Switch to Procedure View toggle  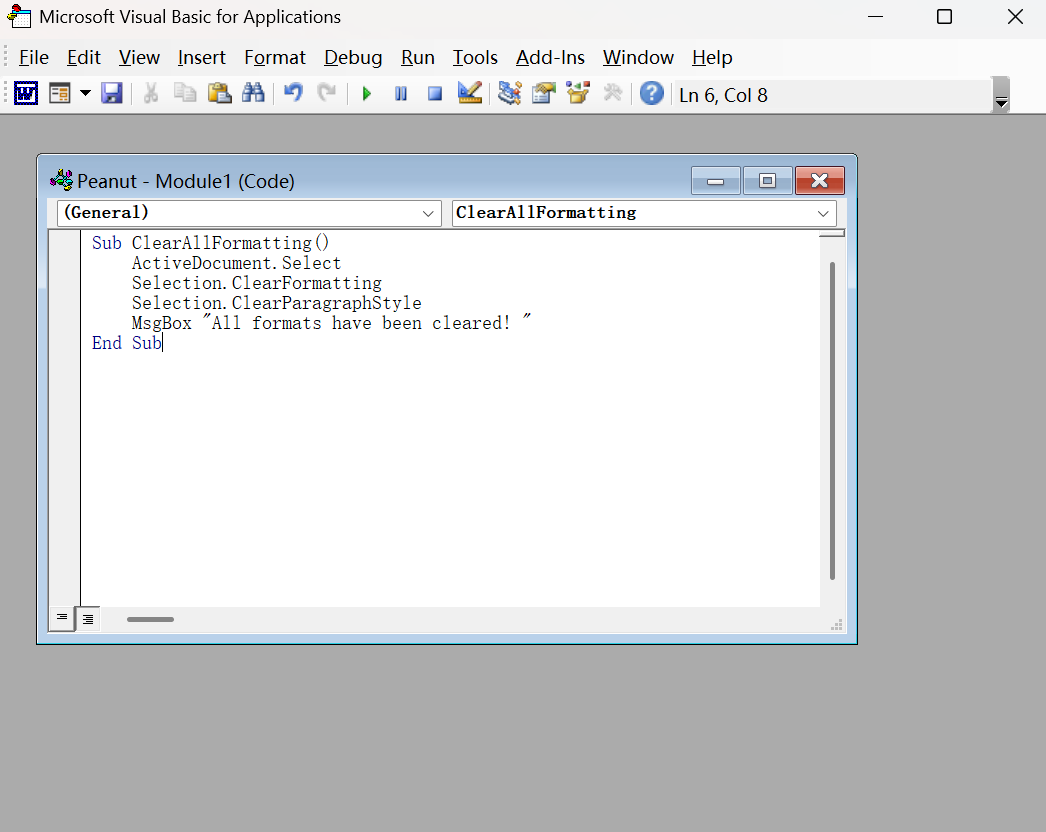[x=62, y=618]
